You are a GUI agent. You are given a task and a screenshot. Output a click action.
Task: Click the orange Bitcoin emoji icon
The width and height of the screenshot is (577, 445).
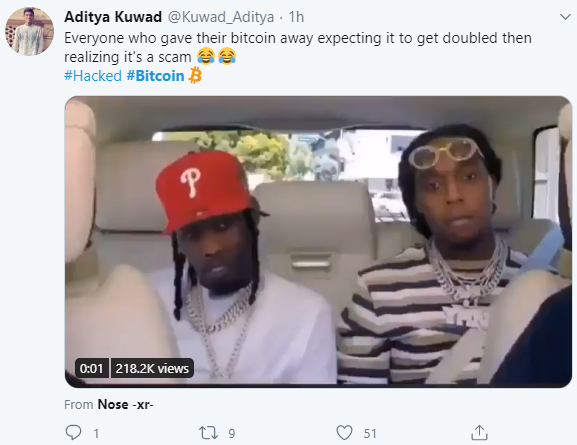(x=195, y=75)
